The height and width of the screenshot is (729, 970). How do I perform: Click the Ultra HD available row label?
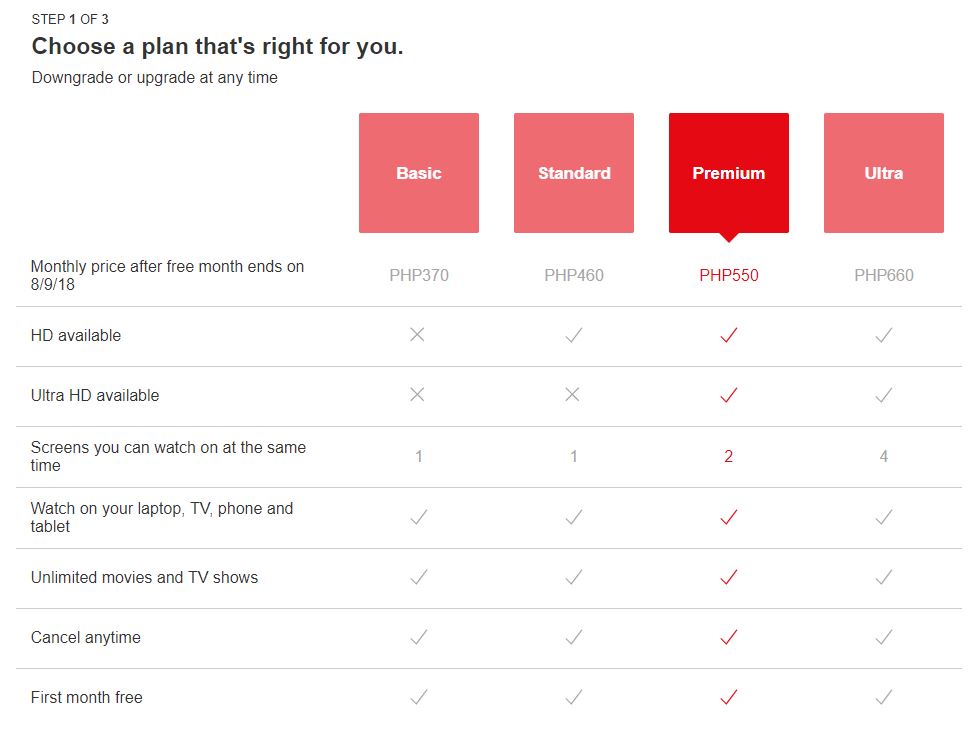coord(95,395)
